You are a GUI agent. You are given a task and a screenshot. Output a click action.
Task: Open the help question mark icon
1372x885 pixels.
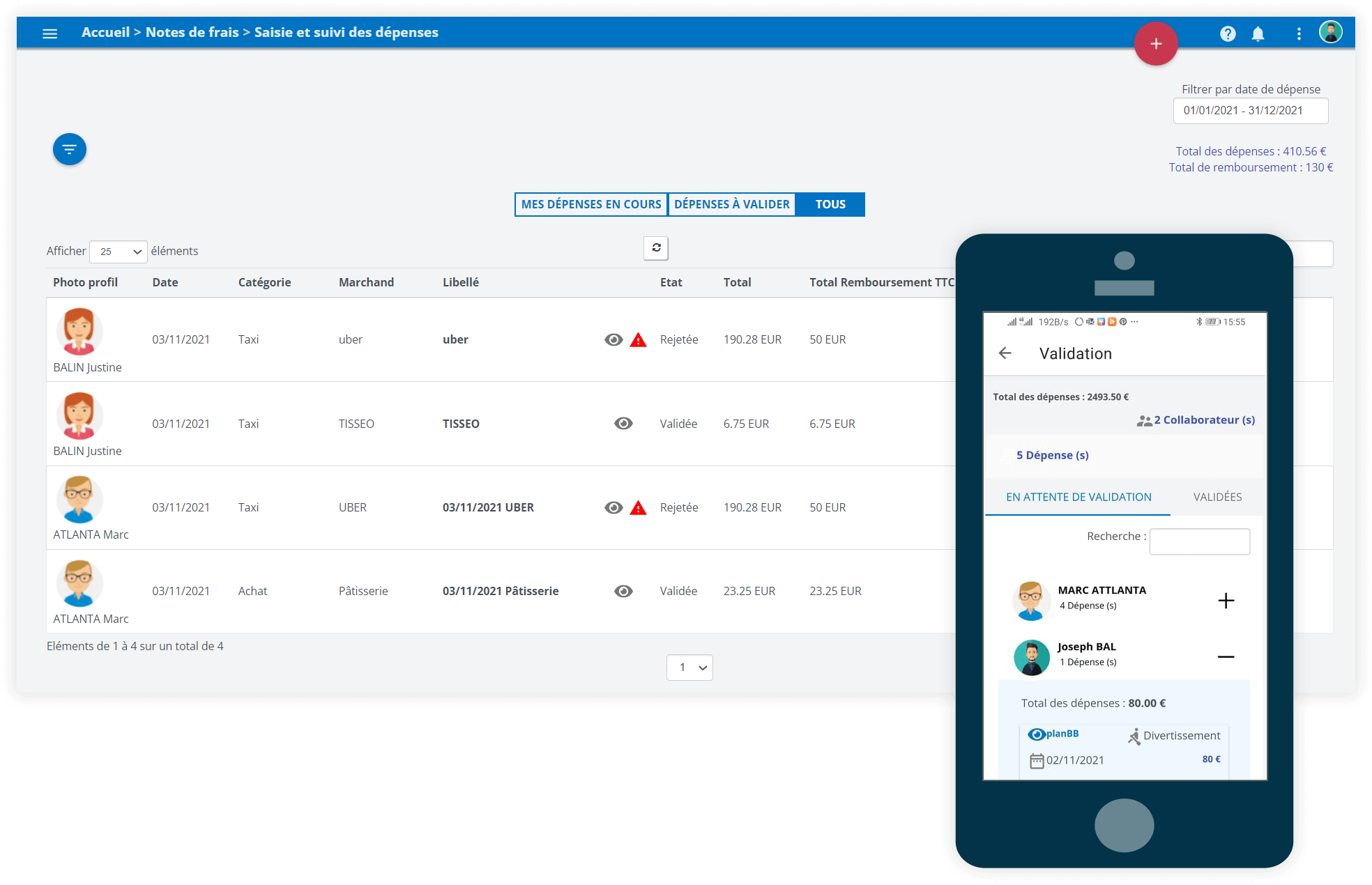(x=1228, y=33)
